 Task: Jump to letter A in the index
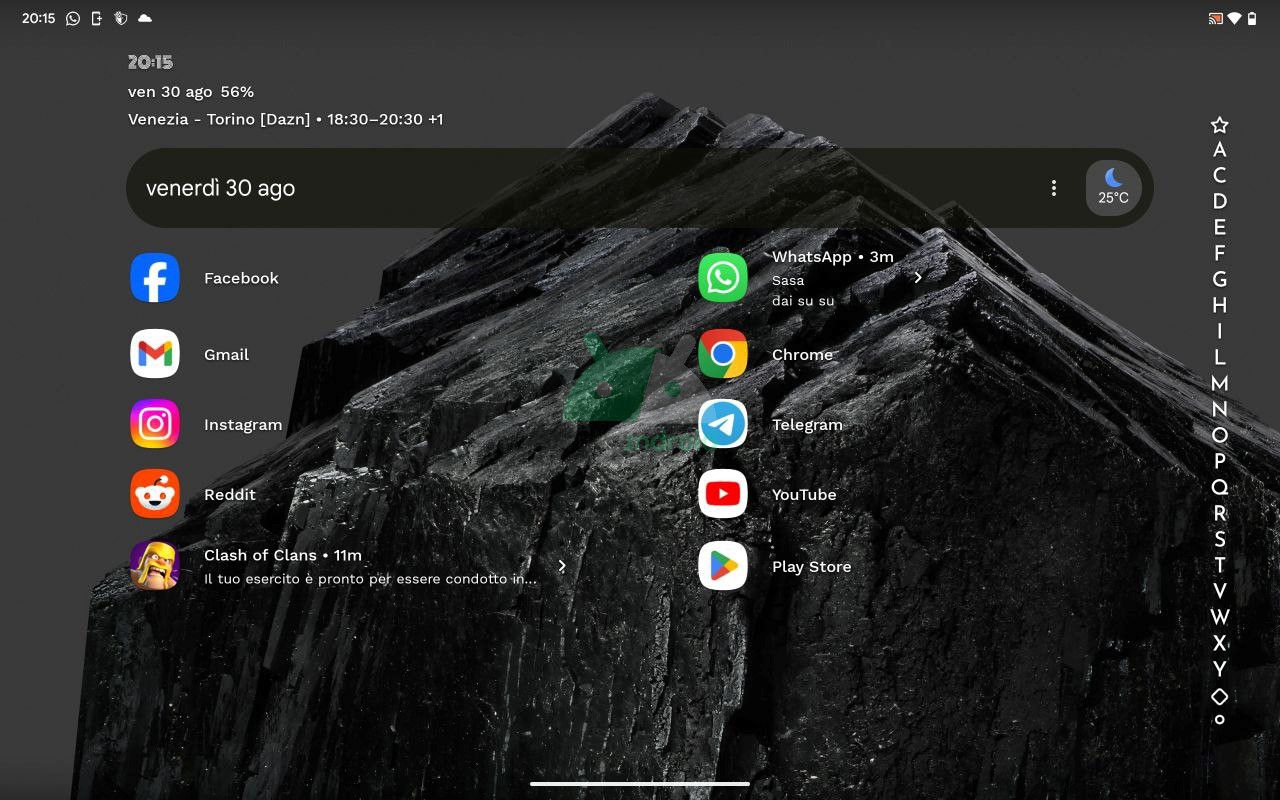click(x=1219, y=150)
